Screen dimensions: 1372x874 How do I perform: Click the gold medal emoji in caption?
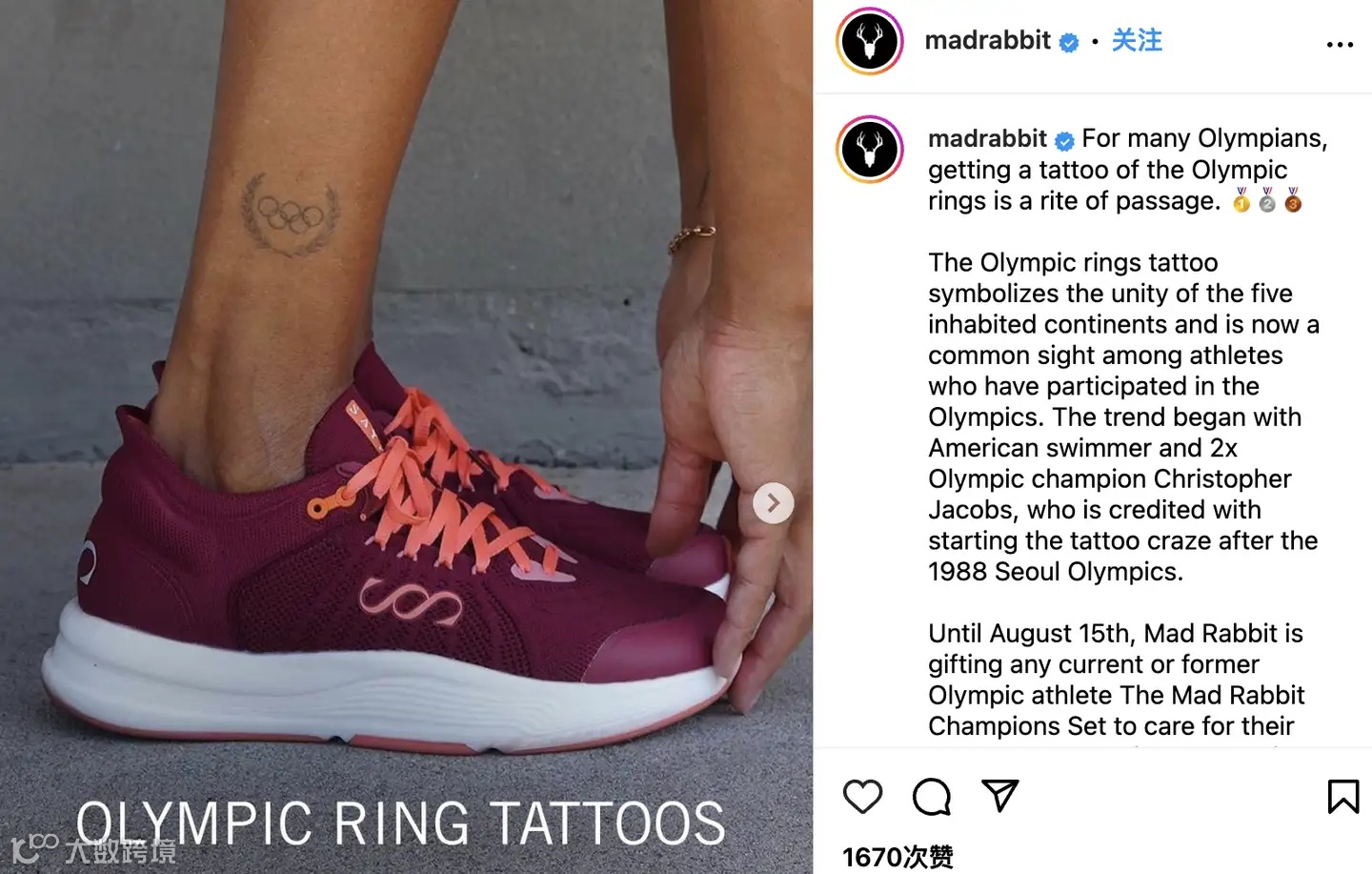click(x=1241, y=200)
